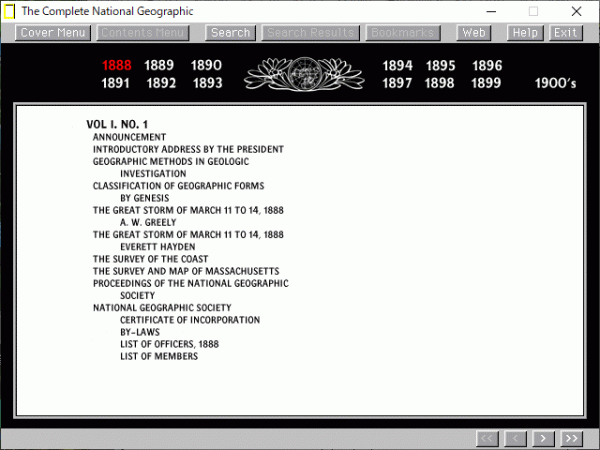Click the grayed Contents Menu button
The image size is (600, 450).
click(143, 33)
